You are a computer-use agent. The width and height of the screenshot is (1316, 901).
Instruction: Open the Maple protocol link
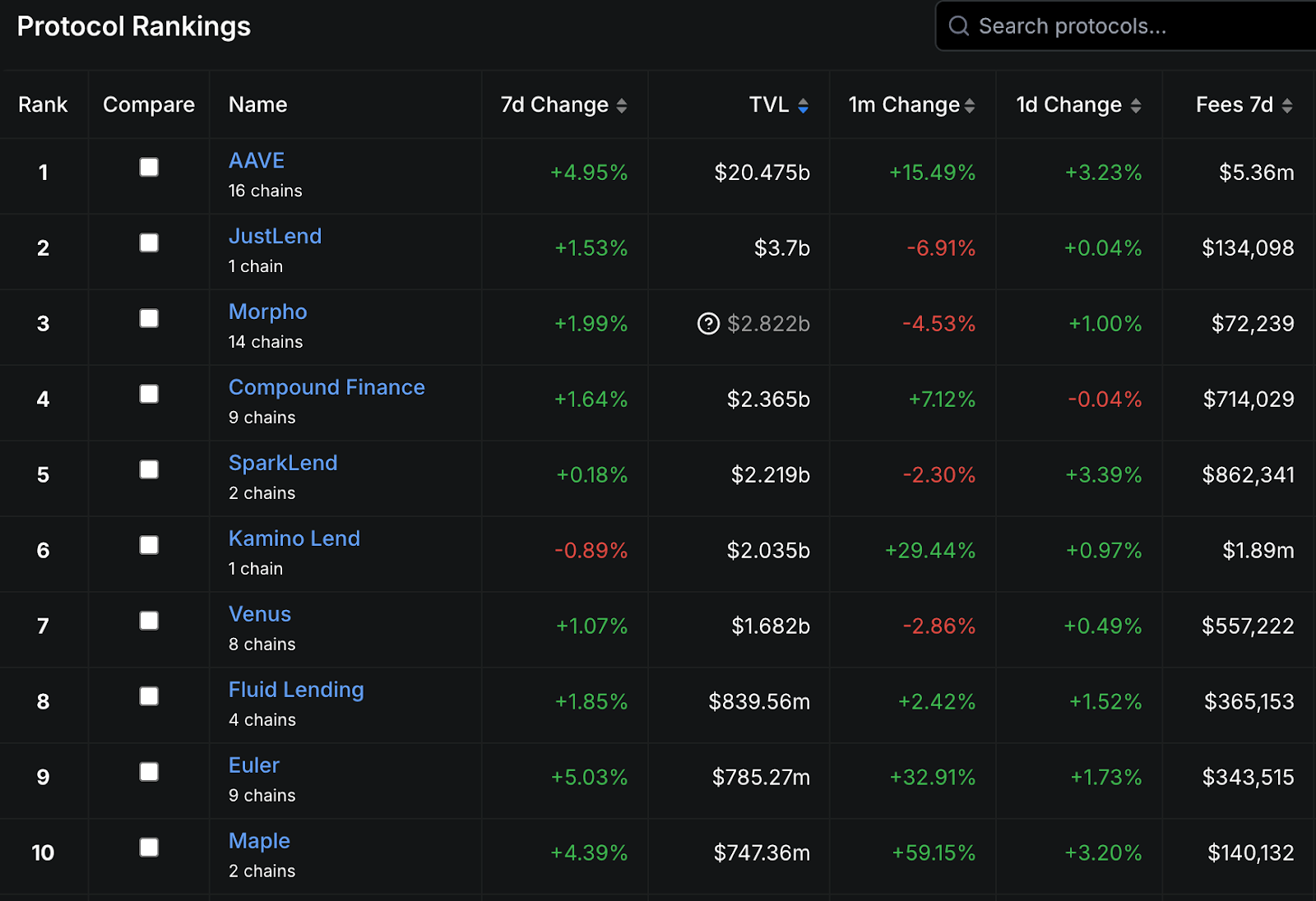[x=259, y=841]
